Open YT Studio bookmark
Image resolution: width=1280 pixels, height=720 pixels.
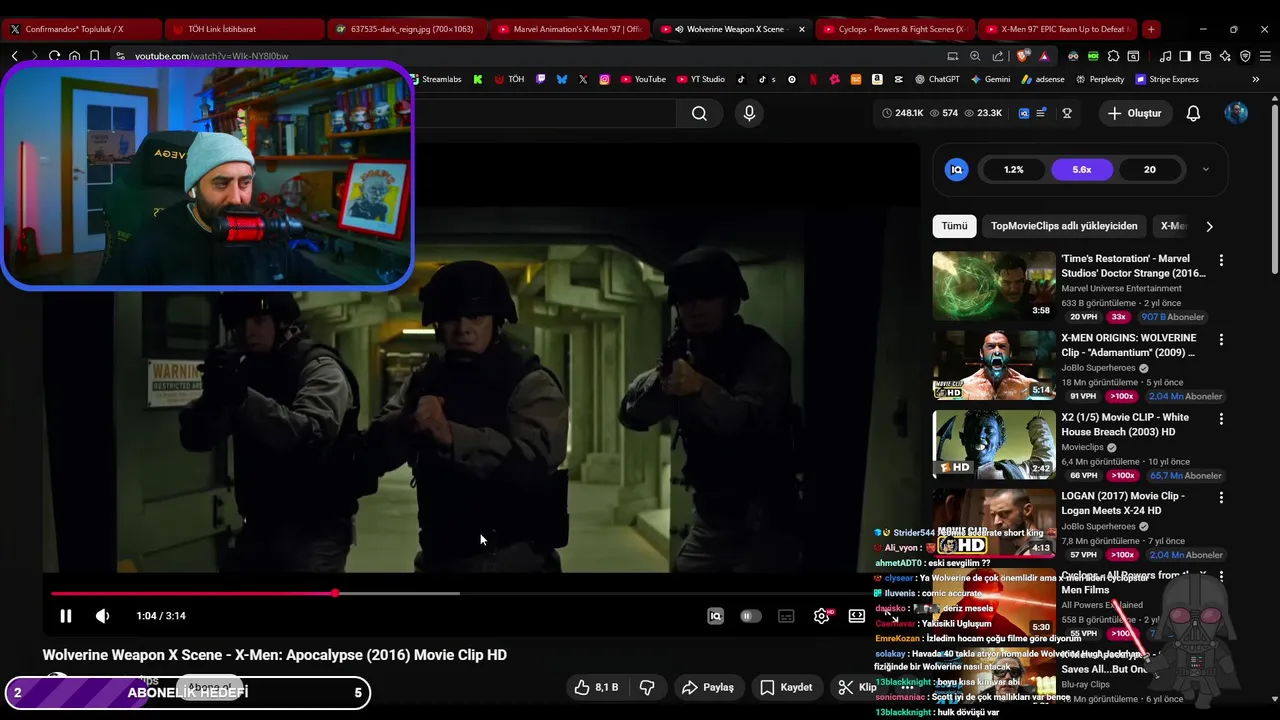pyautogui.click(x=701, y=79)
